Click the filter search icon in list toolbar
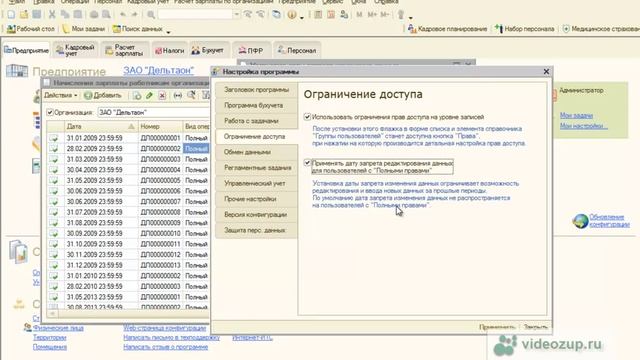640x360 pixels. point(191,96)
